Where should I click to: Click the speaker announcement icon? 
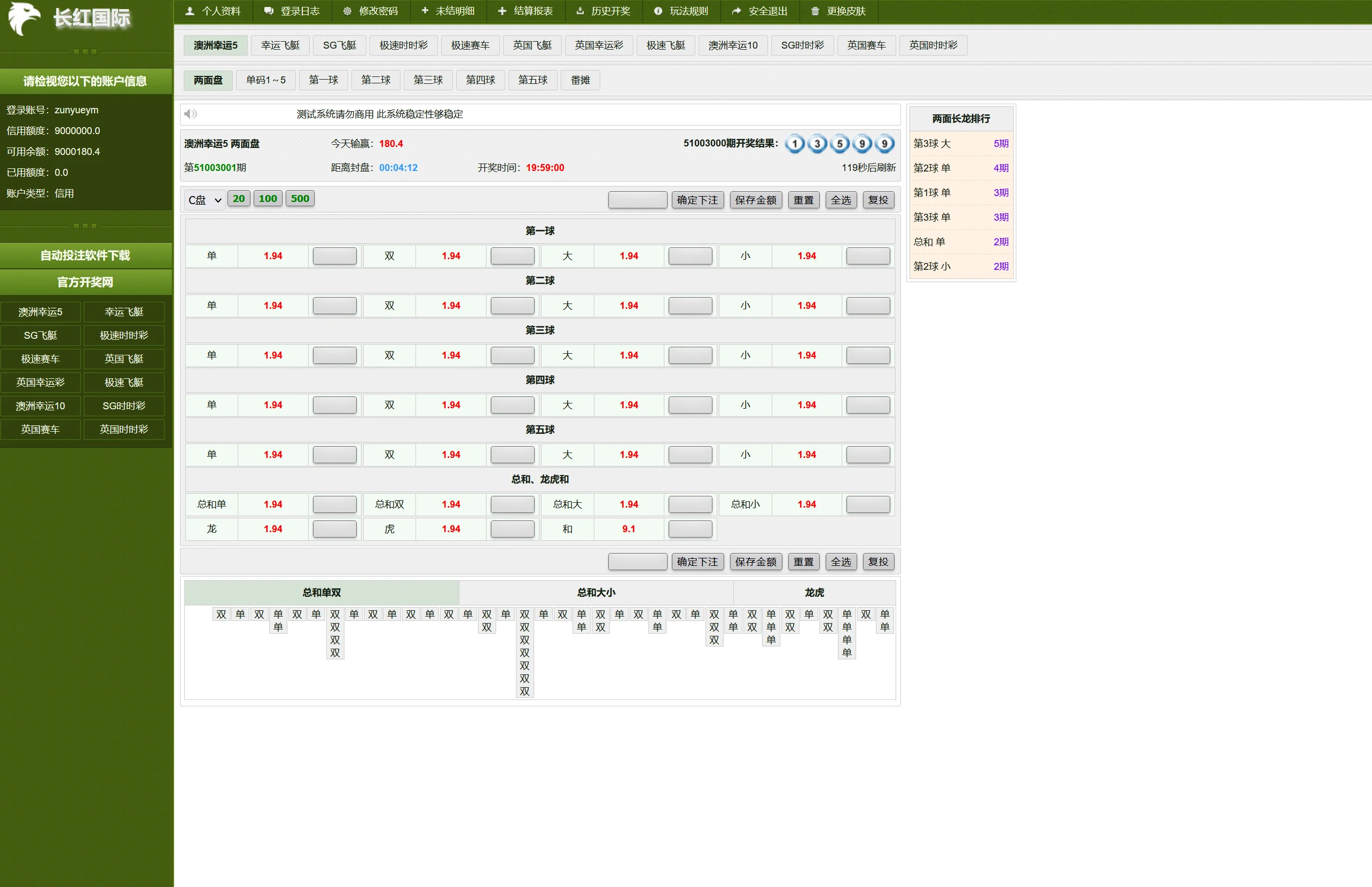pyautogui.click(x=191, y=114)
